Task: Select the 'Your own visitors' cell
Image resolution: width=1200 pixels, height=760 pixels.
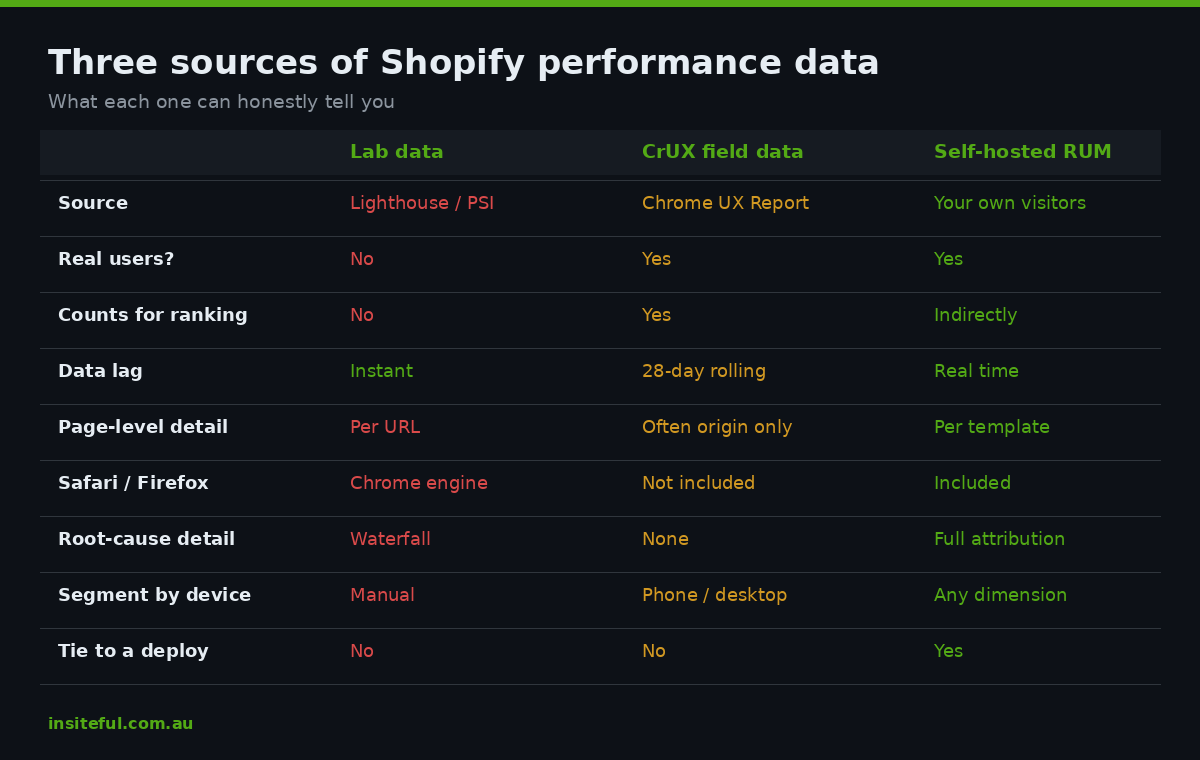Action: (1010, 204)
